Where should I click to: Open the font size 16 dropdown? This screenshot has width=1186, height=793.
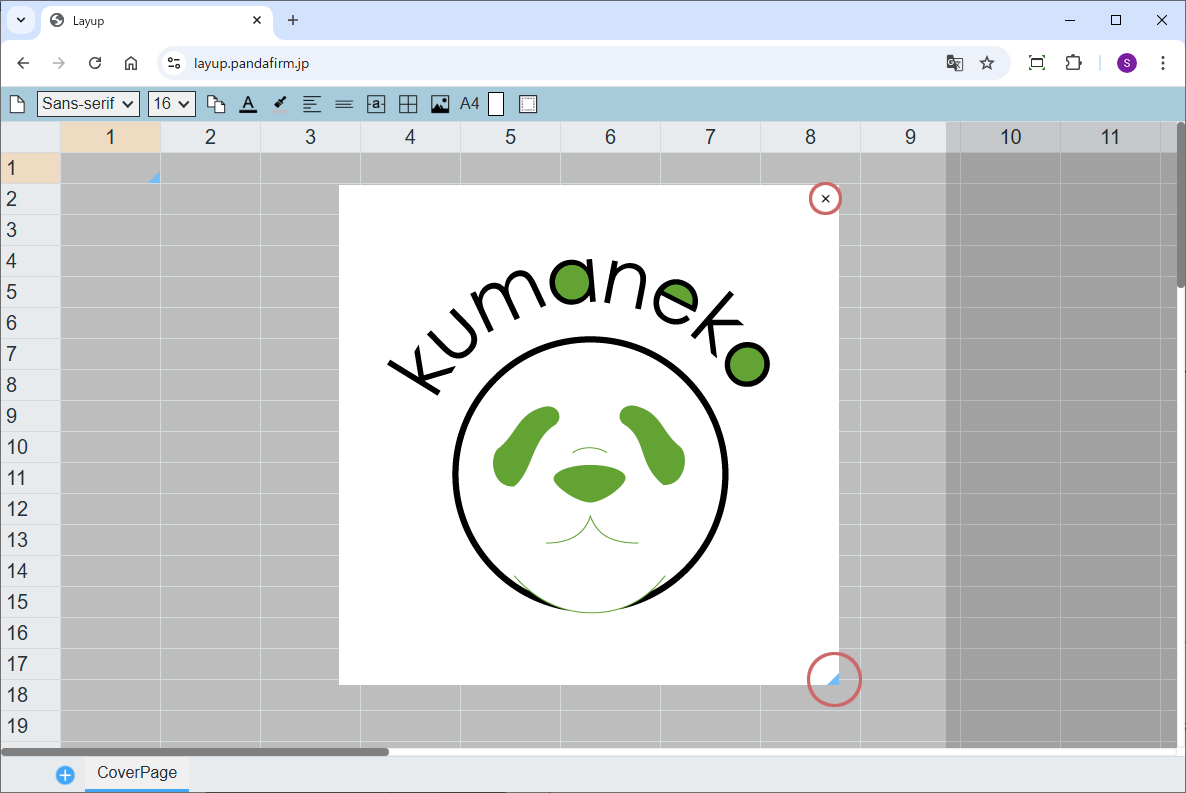click(171, 104)
